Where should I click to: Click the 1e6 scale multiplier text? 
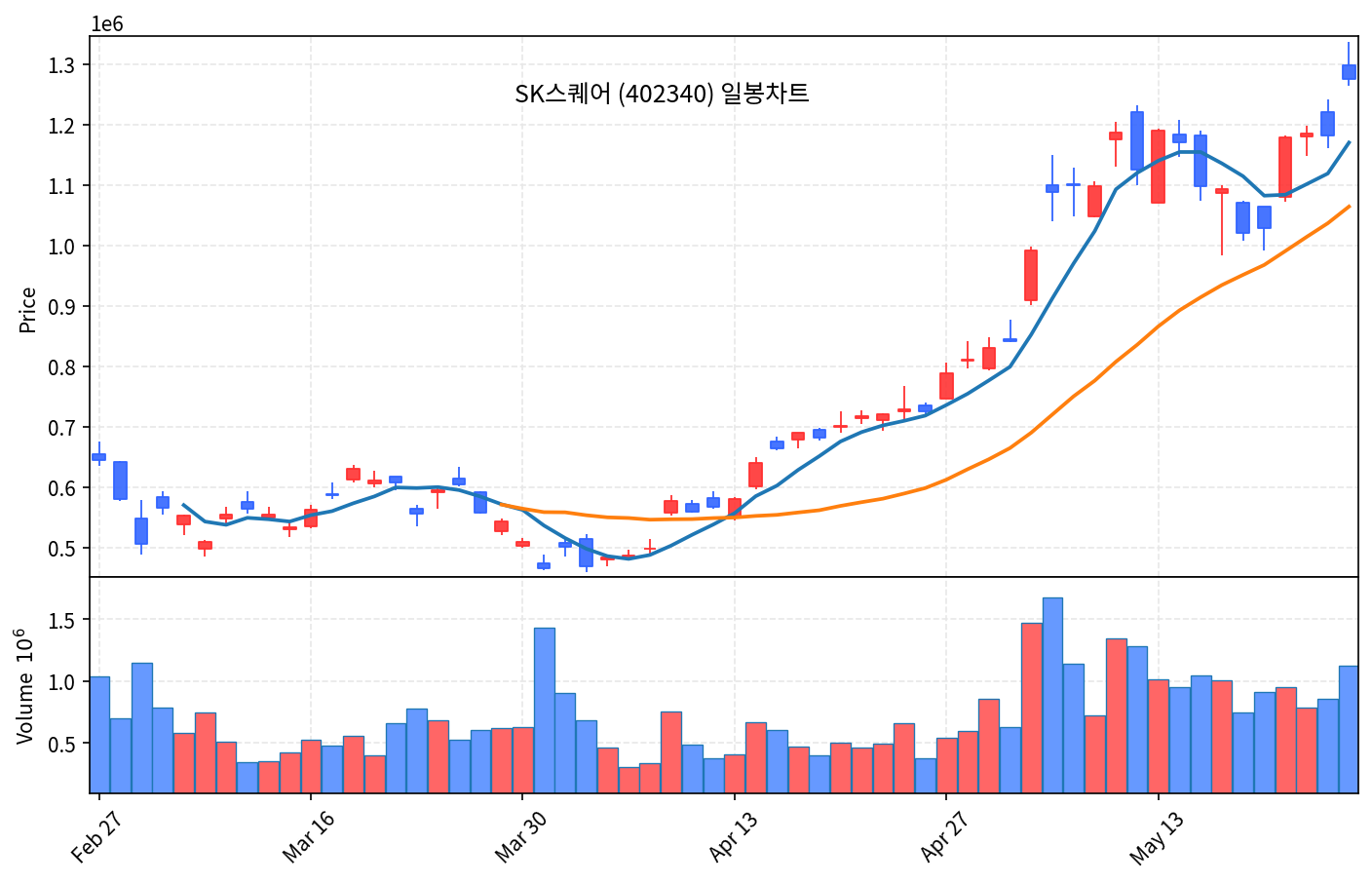click(107, 24)
